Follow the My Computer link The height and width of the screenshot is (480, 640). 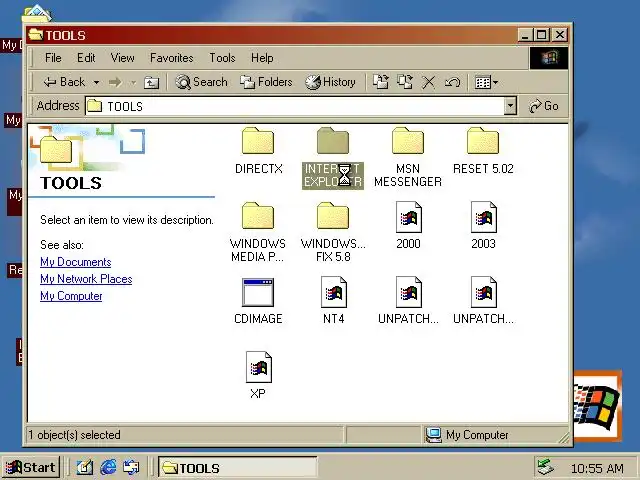(71, 296)
